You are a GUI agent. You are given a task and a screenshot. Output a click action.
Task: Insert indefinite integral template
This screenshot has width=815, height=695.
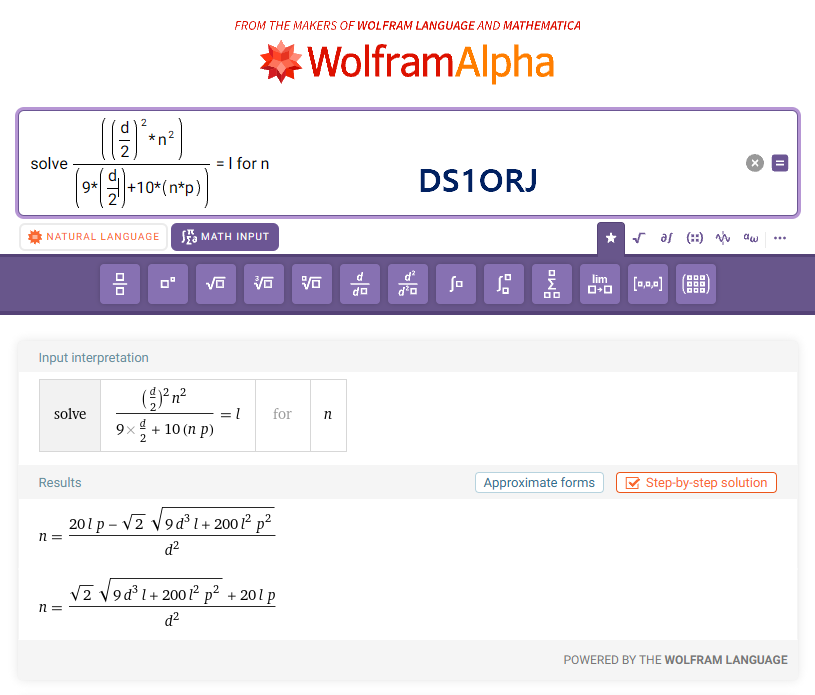click(456, 284)
